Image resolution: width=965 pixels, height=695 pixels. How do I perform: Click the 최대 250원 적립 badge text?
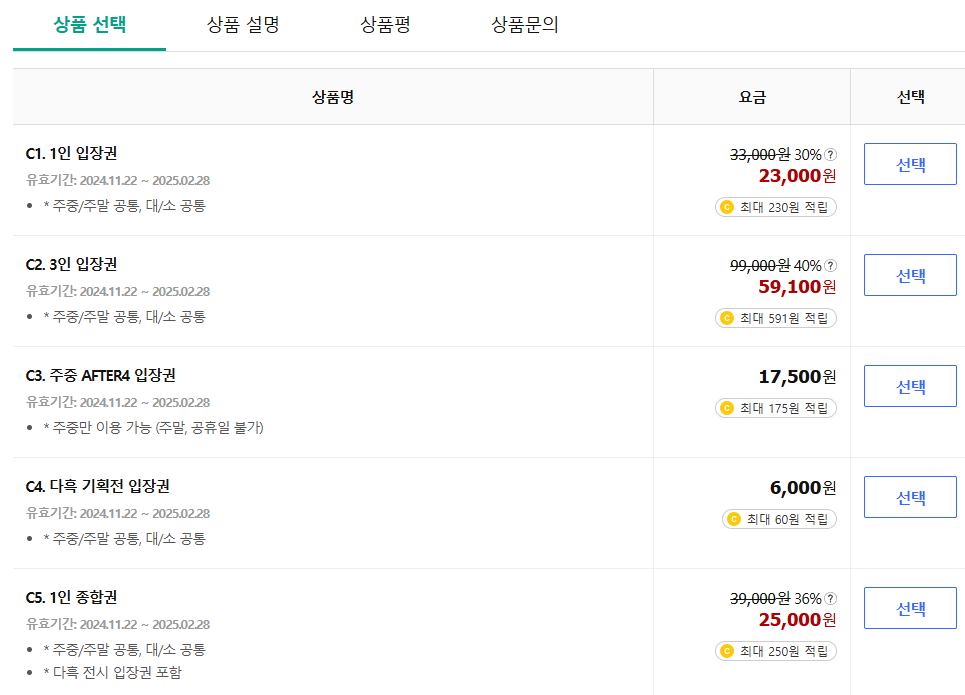coord(784,651)
